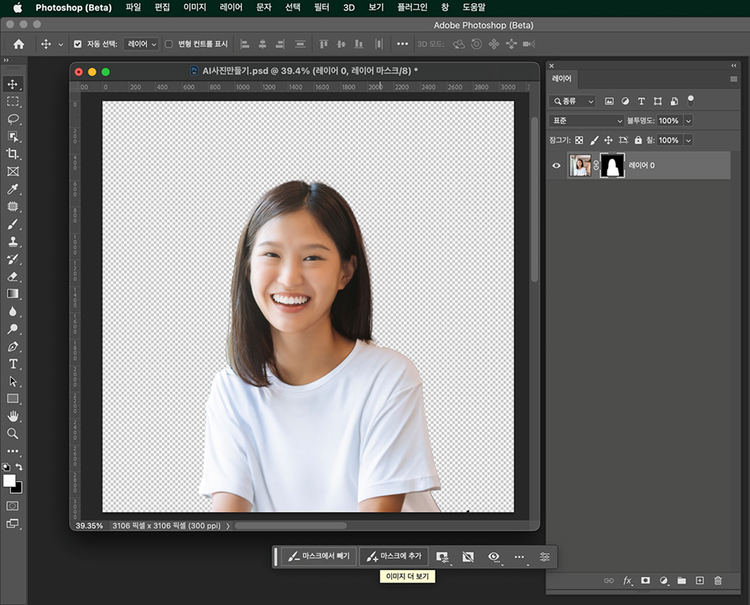Hide 레이어 0 with the eye icon

pyautogui.click(x=557, y=166)
